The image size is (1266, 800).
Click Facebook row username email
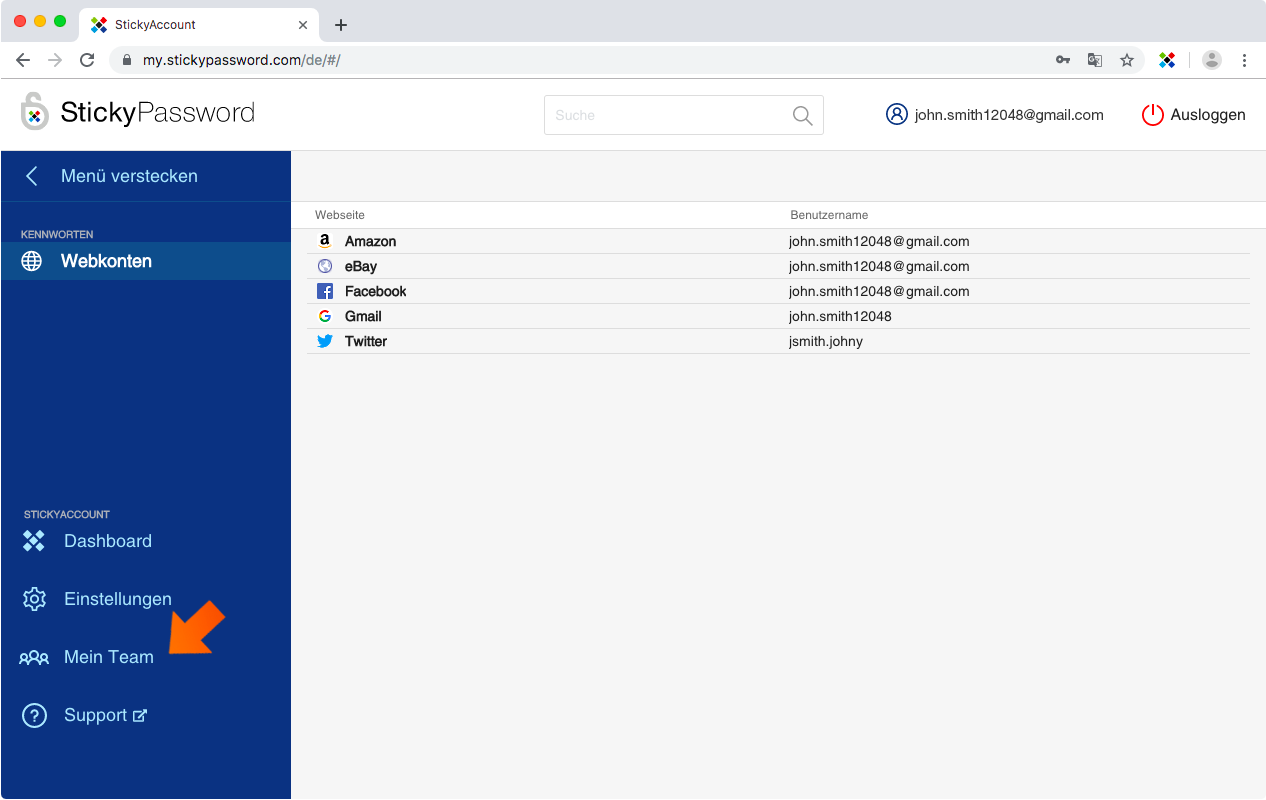tap(879, 291)
